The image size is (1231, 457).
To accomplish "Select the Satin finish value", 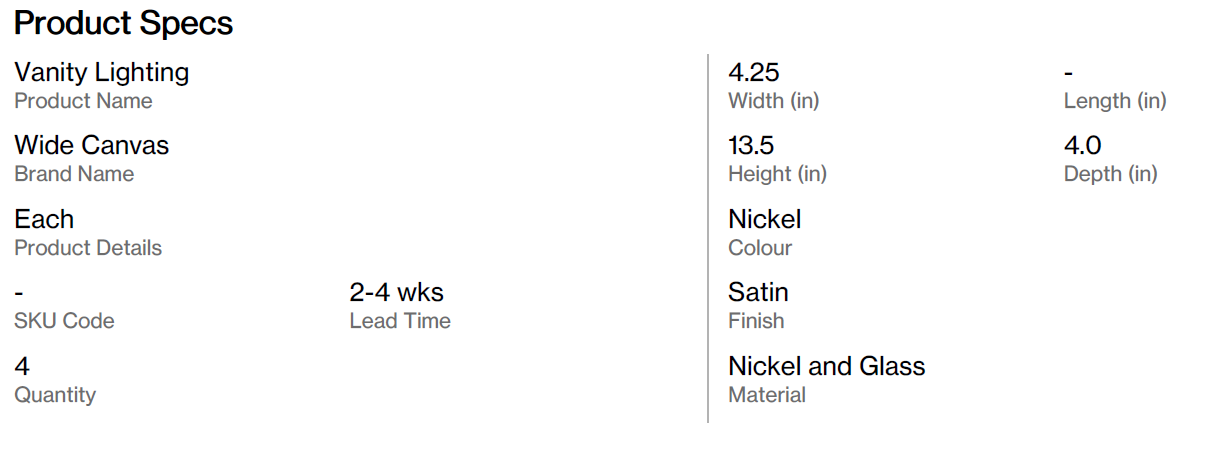I will (758, 292).
